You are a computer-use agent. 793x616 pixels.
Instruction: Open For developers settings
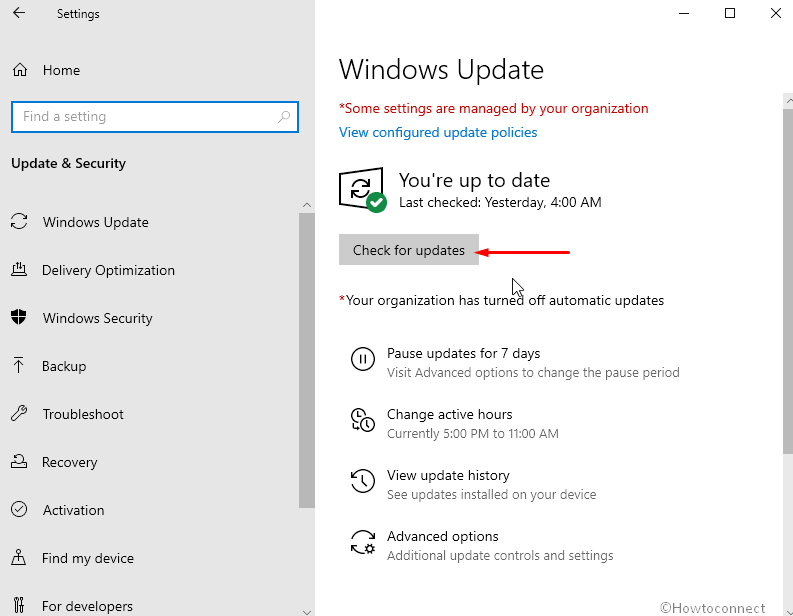[87, 606]
